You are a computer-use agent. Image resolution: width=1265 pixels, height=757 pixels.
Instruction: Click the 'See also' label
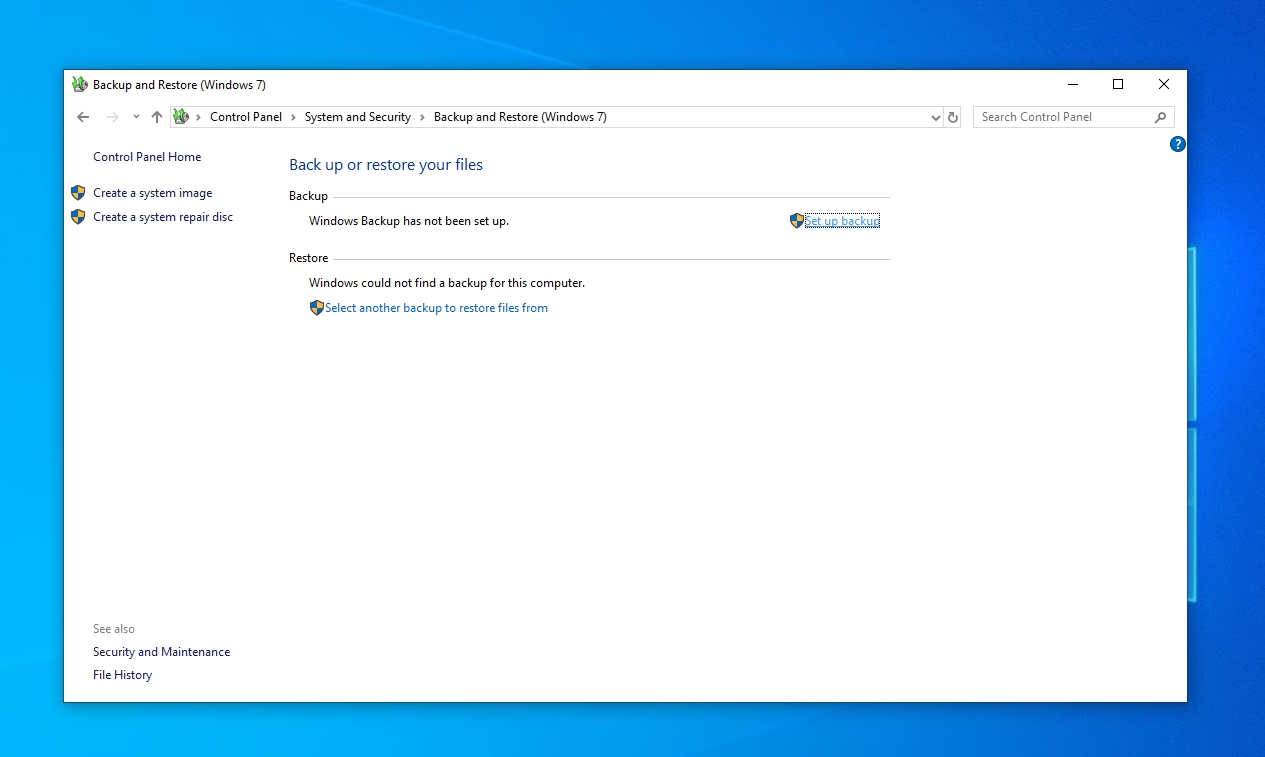coord(114,629)
